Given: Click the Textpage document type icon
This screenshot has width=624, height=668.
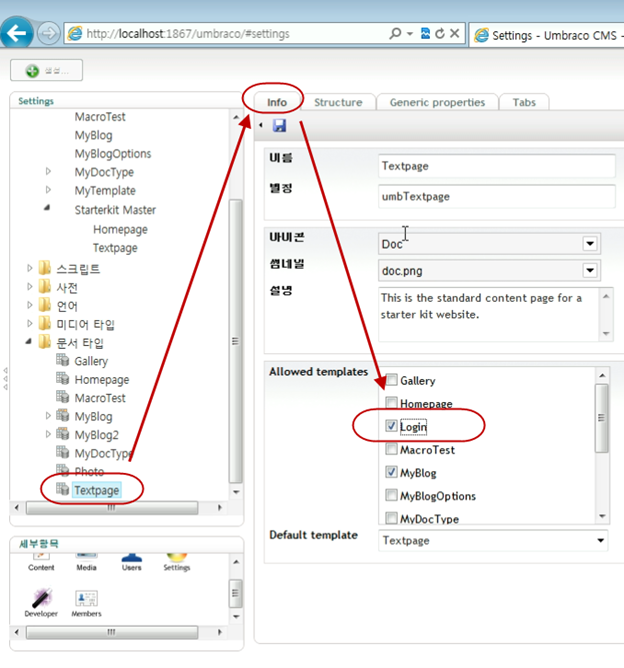Looking at the screenshot, I should pyautogui.click(x=63, y=489).
